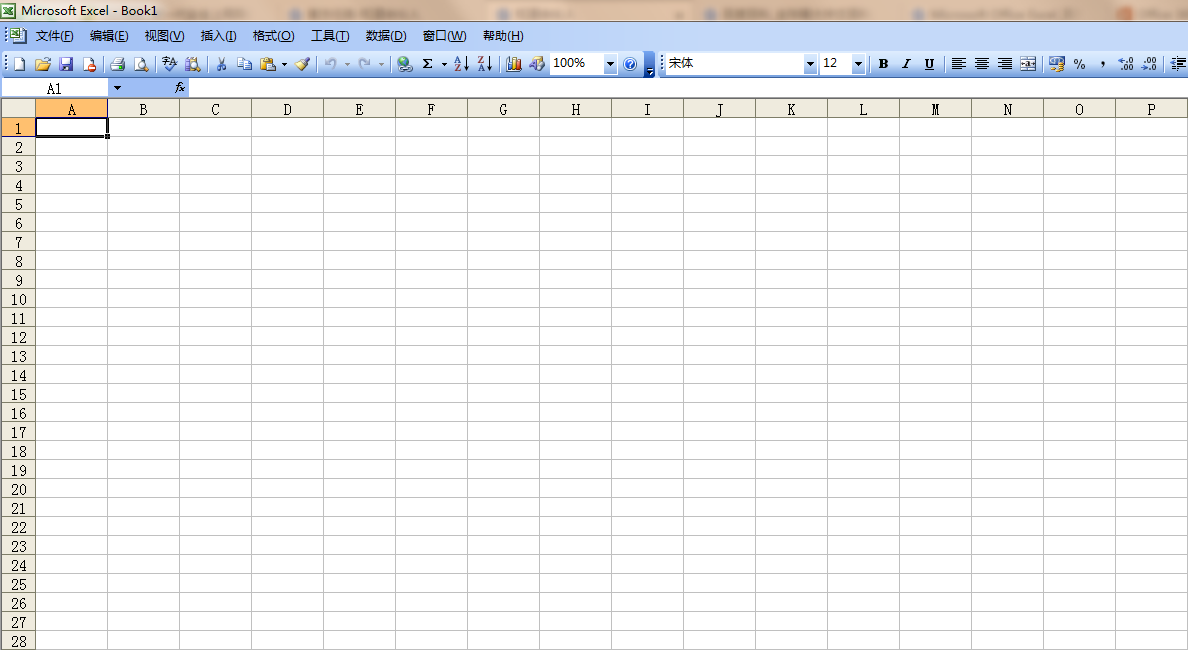1188x650 pixels.
Task: Select row header 10
Action: pos(18,299)
